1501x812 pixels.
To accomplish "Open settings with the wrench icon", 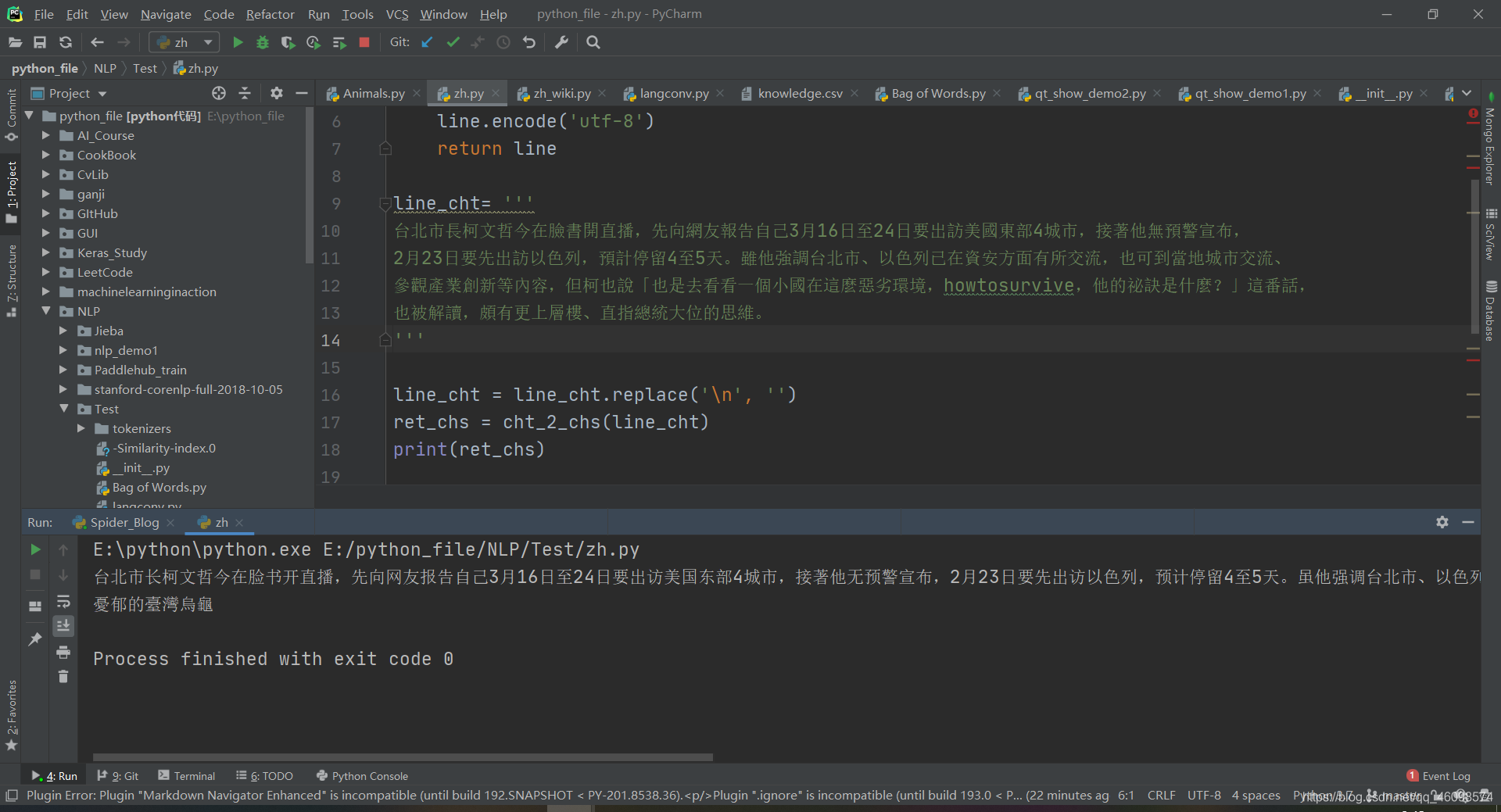I will [561, 42].
